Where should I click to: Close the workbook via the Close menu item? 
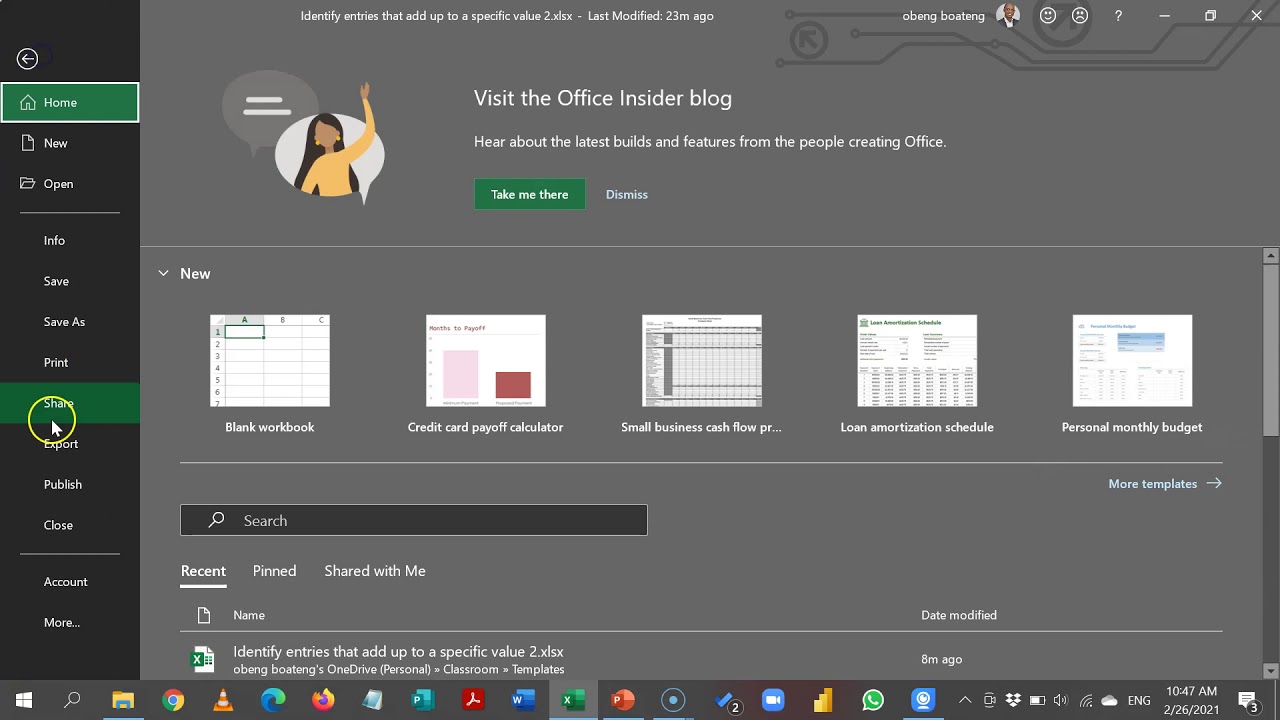point(70,525)
